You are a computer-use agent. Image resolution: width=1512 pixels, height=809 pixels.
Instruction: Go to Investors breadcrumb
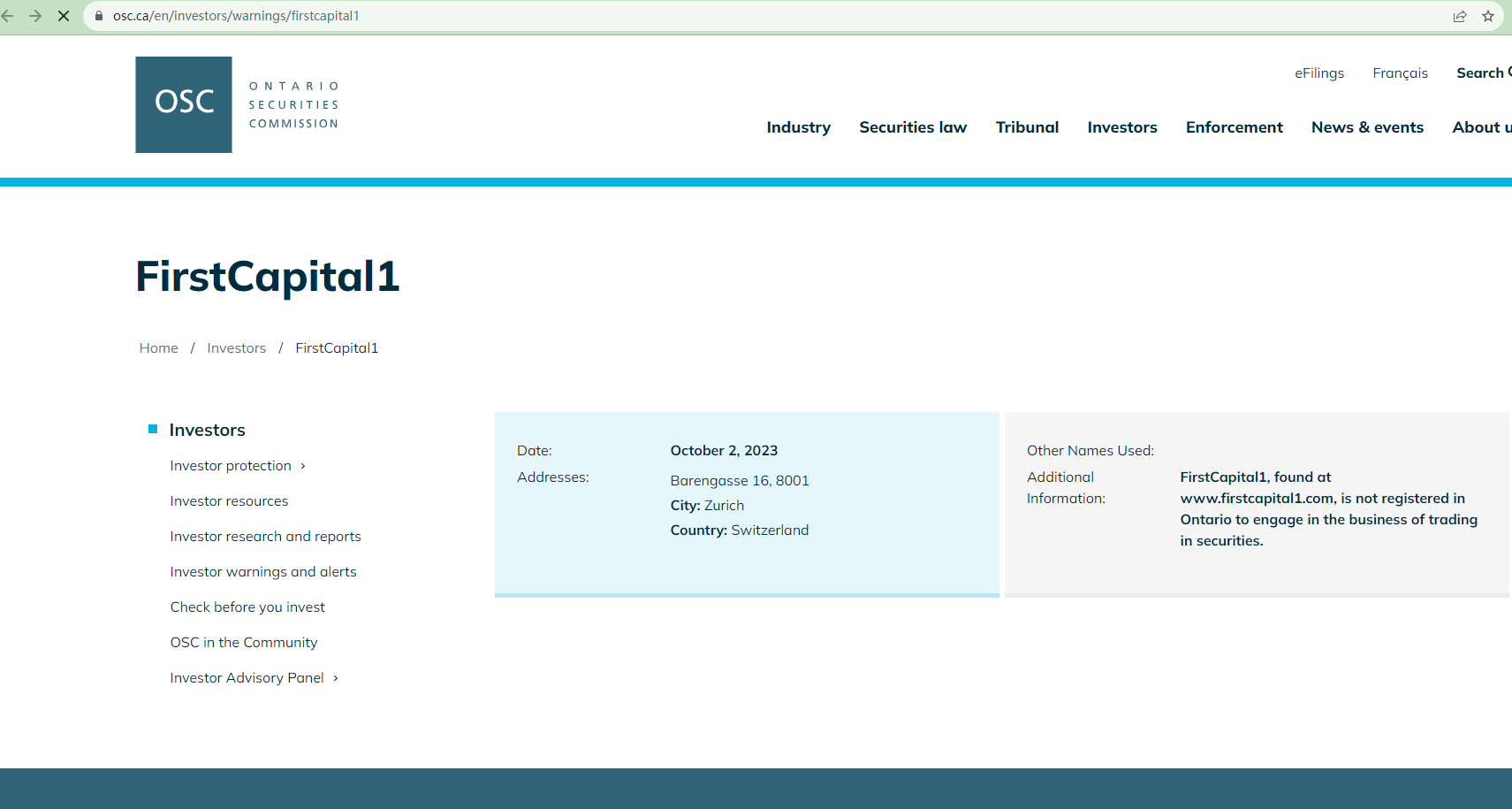coord(236,348)
